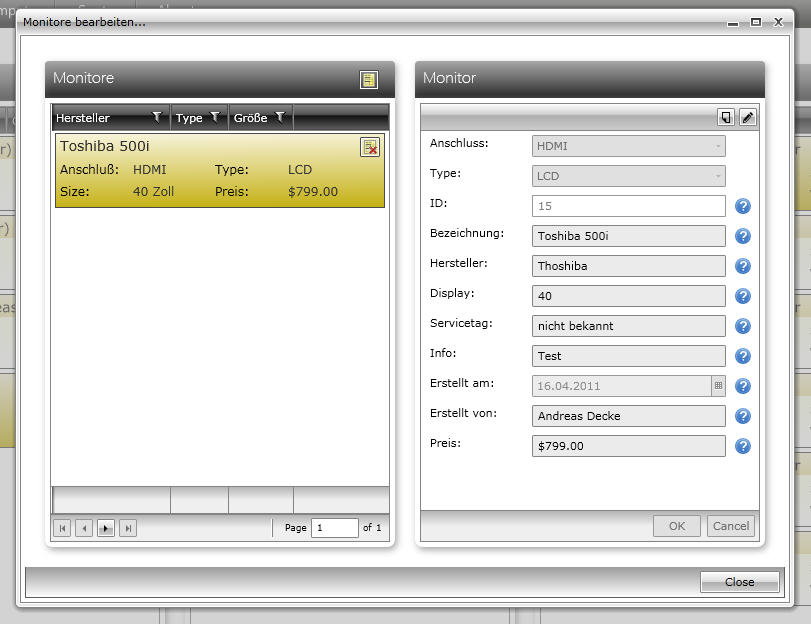This screenshot has width=811, height=624.
Task: Go to the first page
Action: tap(62, 528)
